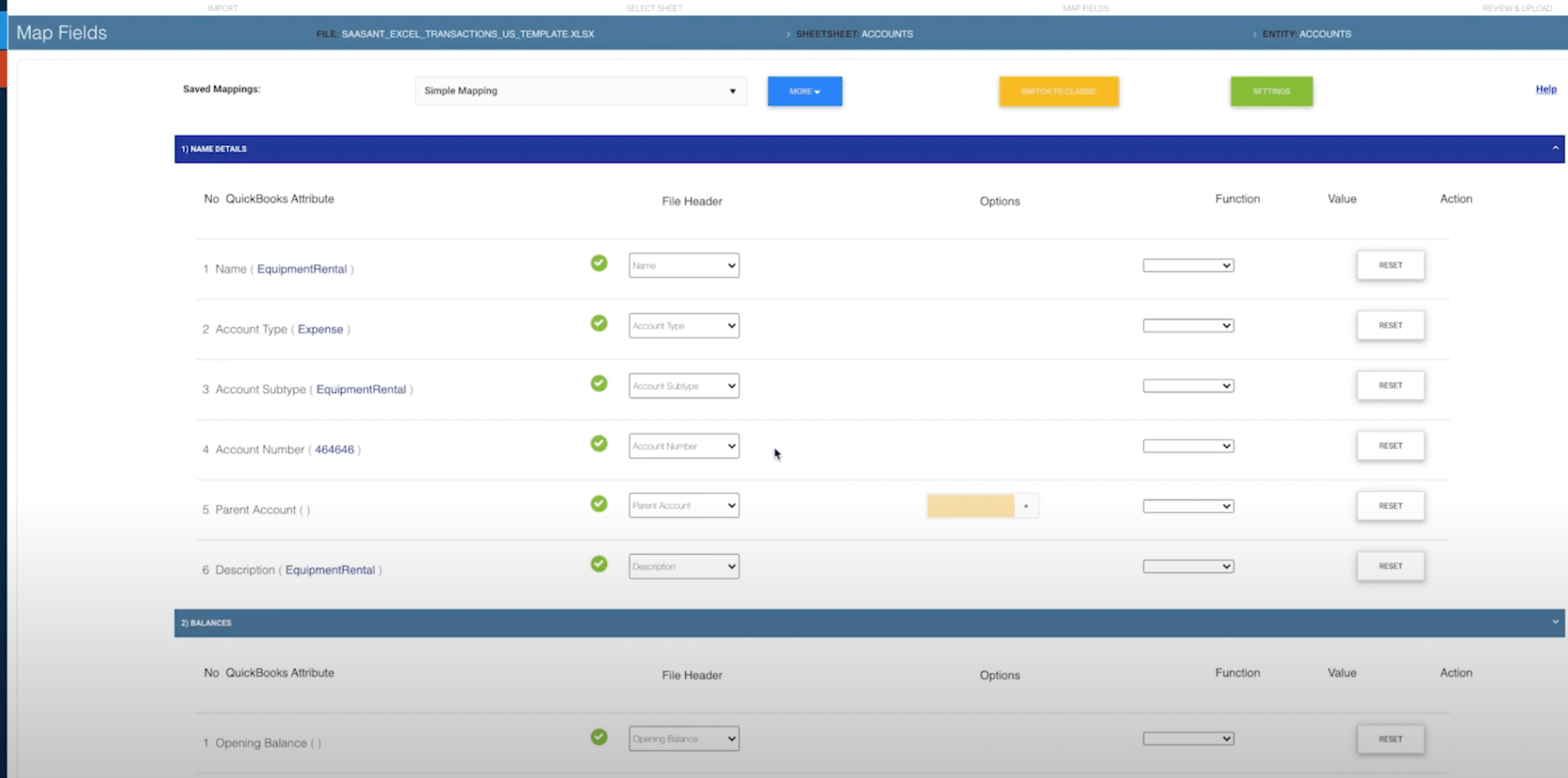Click the green checkmark for Description row
Image resolution: width=1568 pixels, height=778 pixels.
tap(599, 564)
